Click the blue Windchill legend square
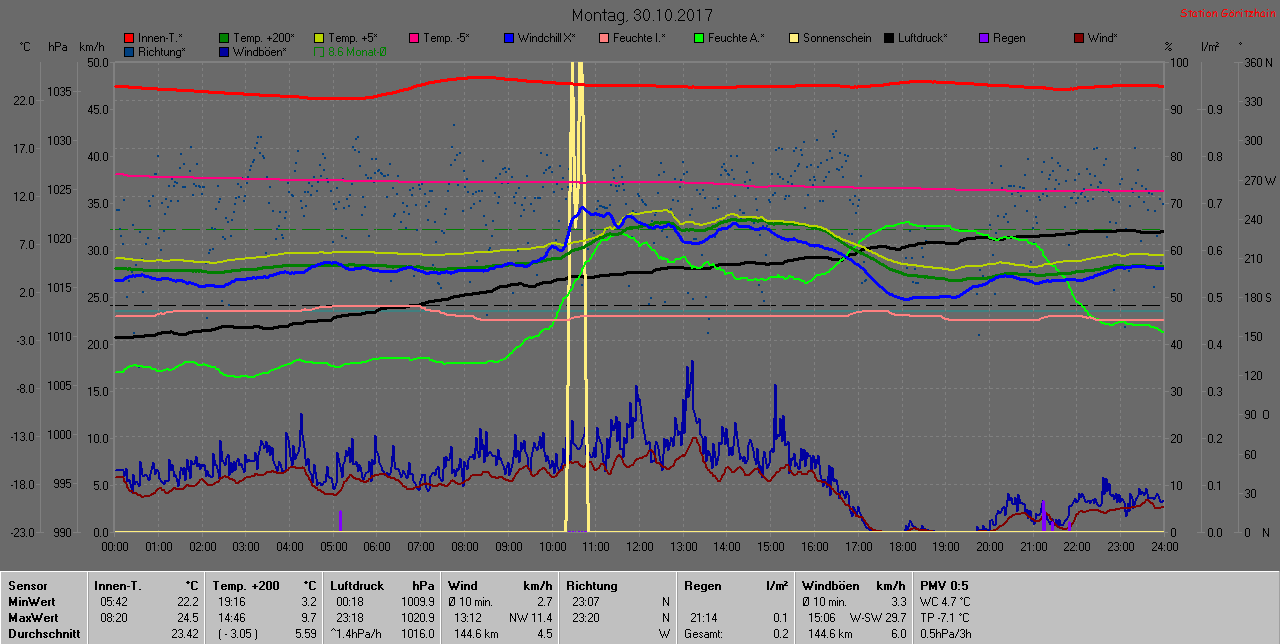This screenshot has height=644, width=1280. 509,38
